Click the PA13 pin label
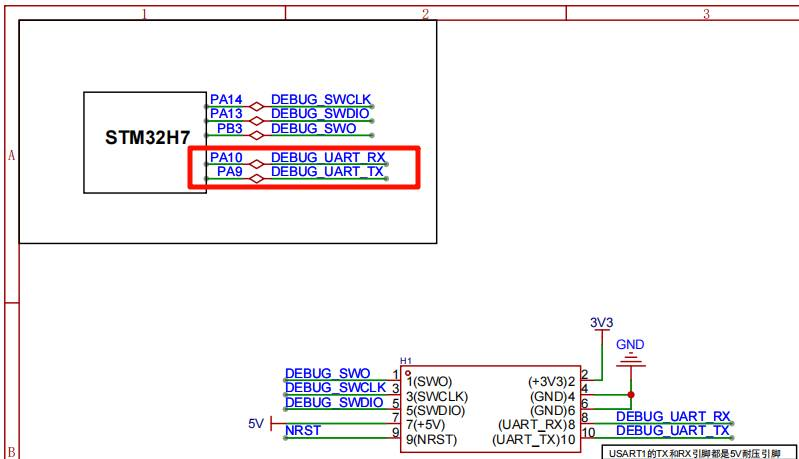 pyautogui.click(x=226, y=114)
